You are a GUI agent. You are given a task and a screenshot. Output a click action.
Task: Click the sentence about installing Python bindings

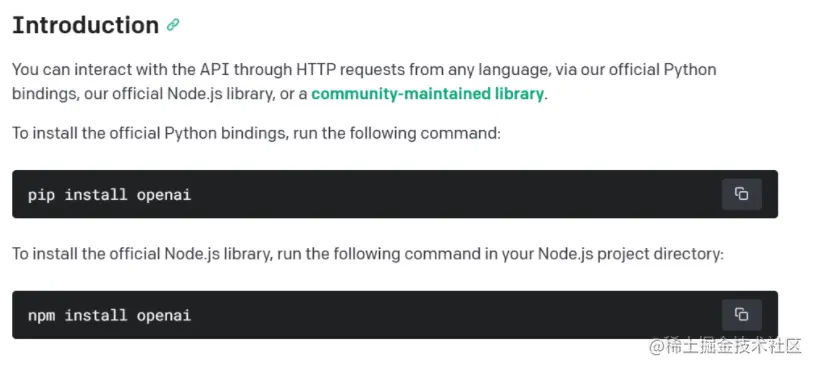(x=256, y=134)
